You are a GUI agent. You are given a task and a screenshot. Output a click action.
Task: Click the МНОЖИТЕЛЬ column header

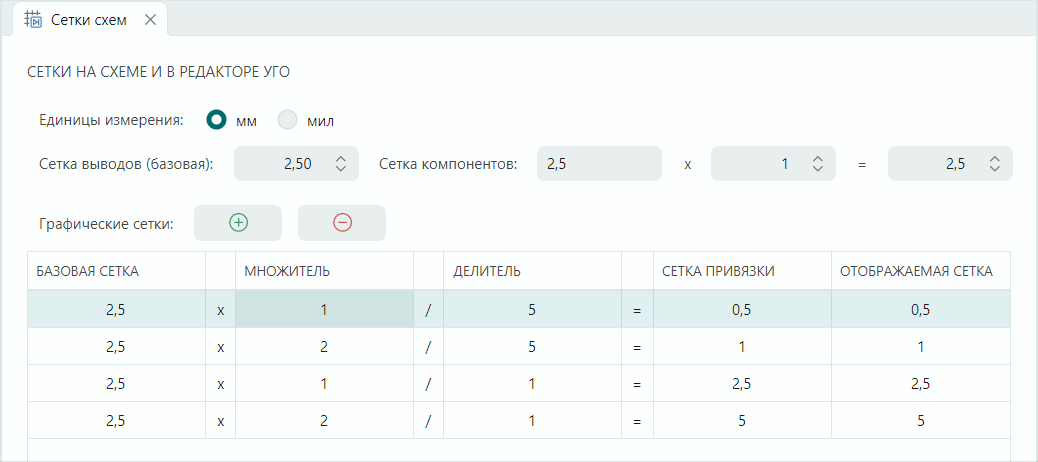pos(324,271)
